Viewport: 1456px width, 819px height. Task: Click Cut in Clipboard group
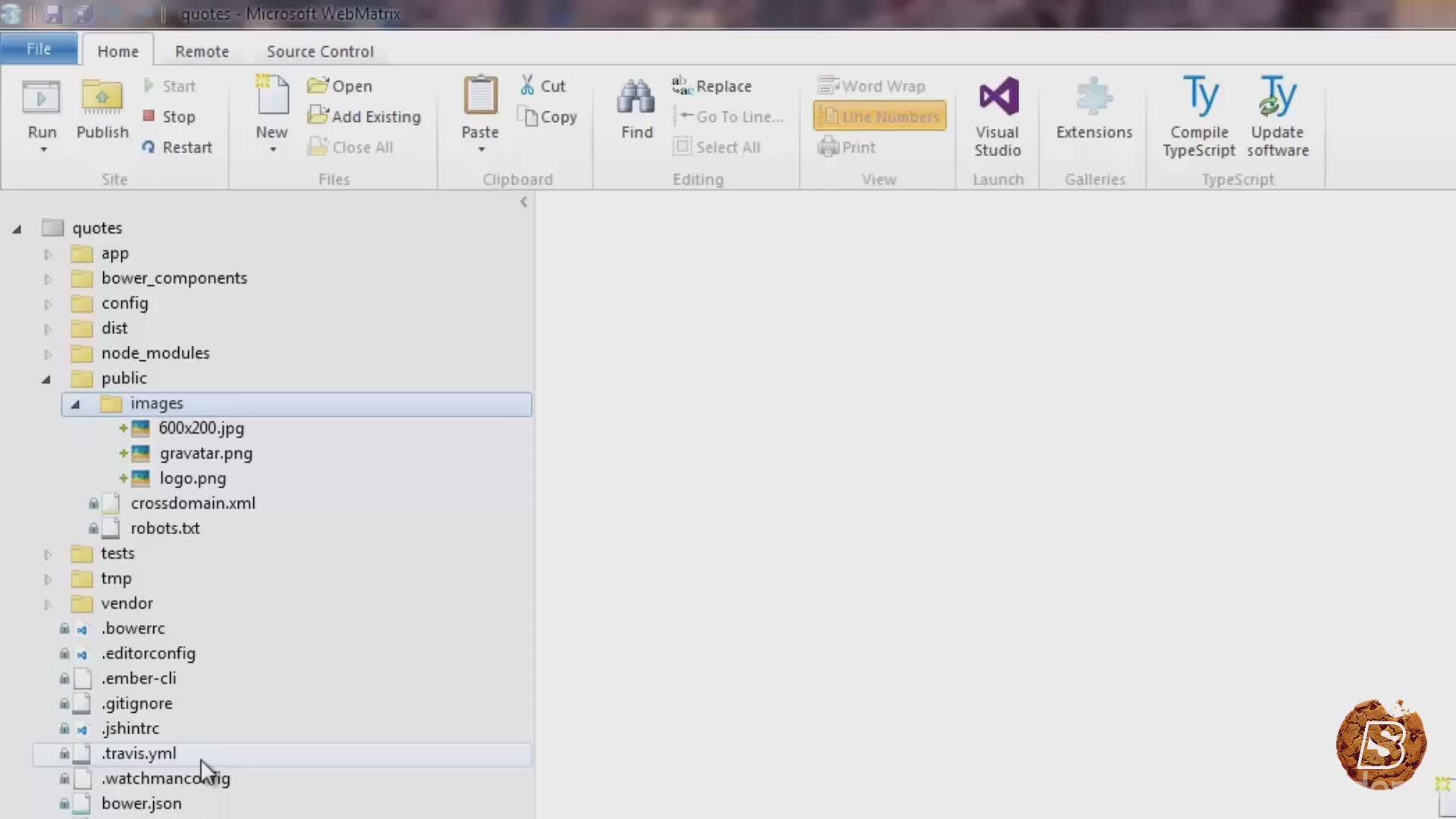(x=543, y=86)
